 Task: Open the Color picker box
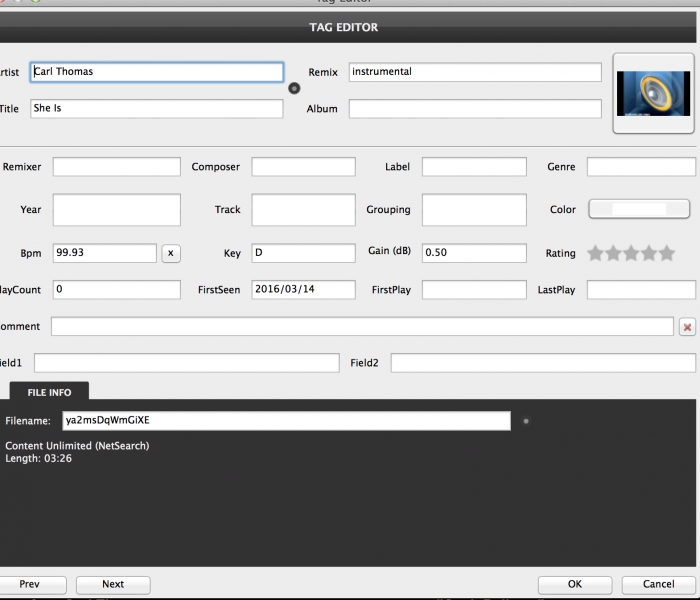coord(639,209)
